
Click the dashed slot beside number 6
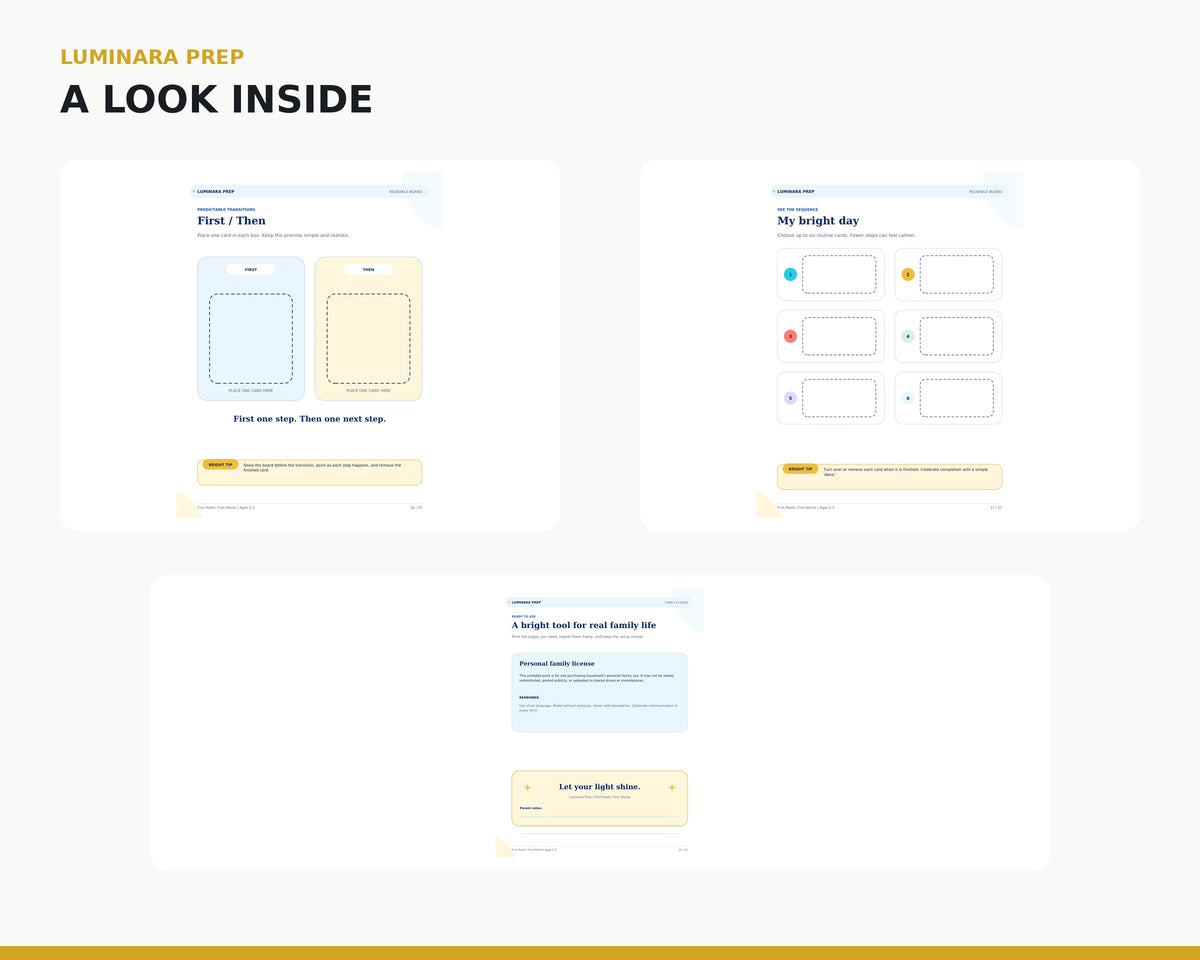click(957, 398)
